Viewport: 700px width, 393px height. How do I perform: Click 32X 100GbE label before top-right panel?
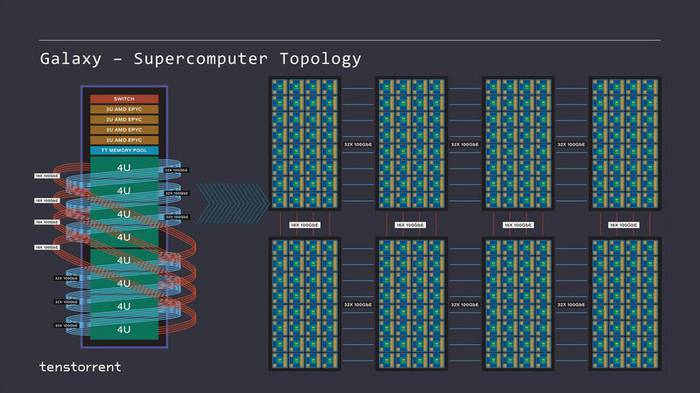[571, 145]
